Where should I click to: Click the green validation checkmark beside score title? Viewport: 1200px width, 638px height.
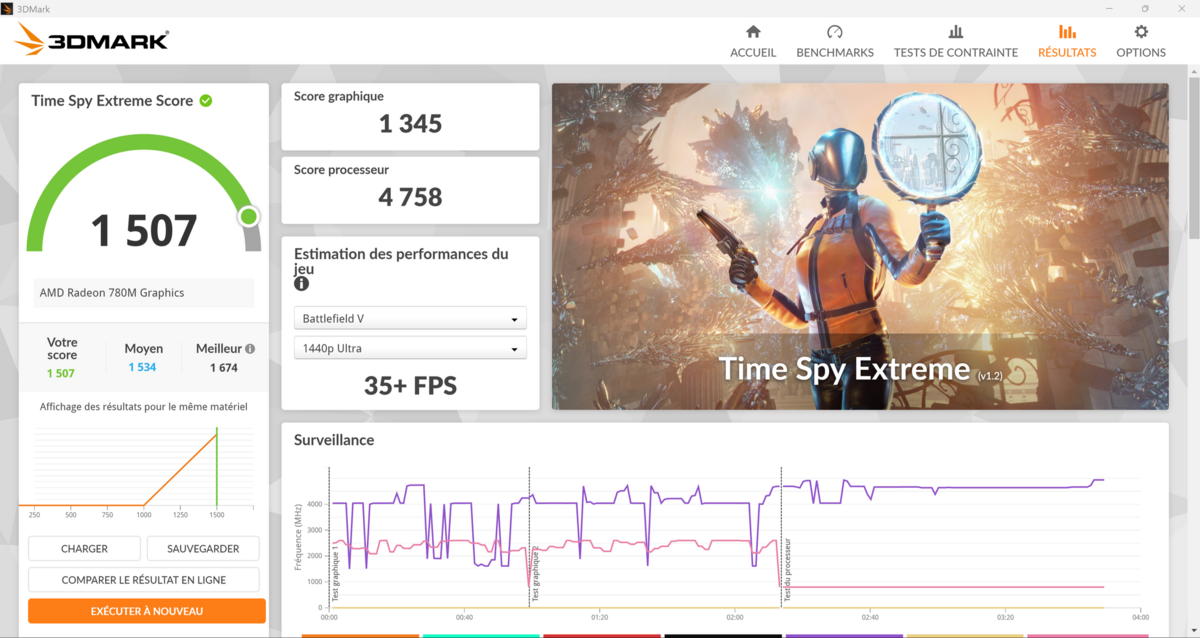[206, 100]
